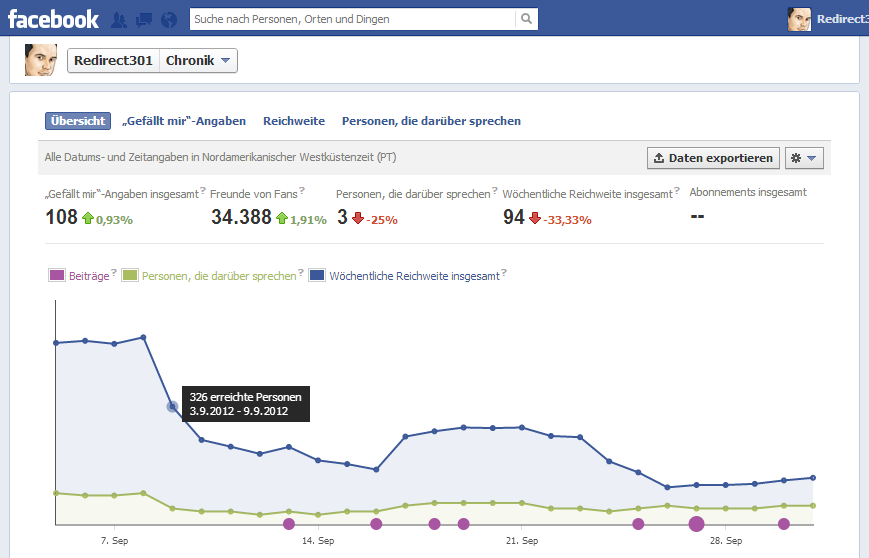The image size is (869, 558).
Task: Open friend requests icon
Action: click(119, 20)
